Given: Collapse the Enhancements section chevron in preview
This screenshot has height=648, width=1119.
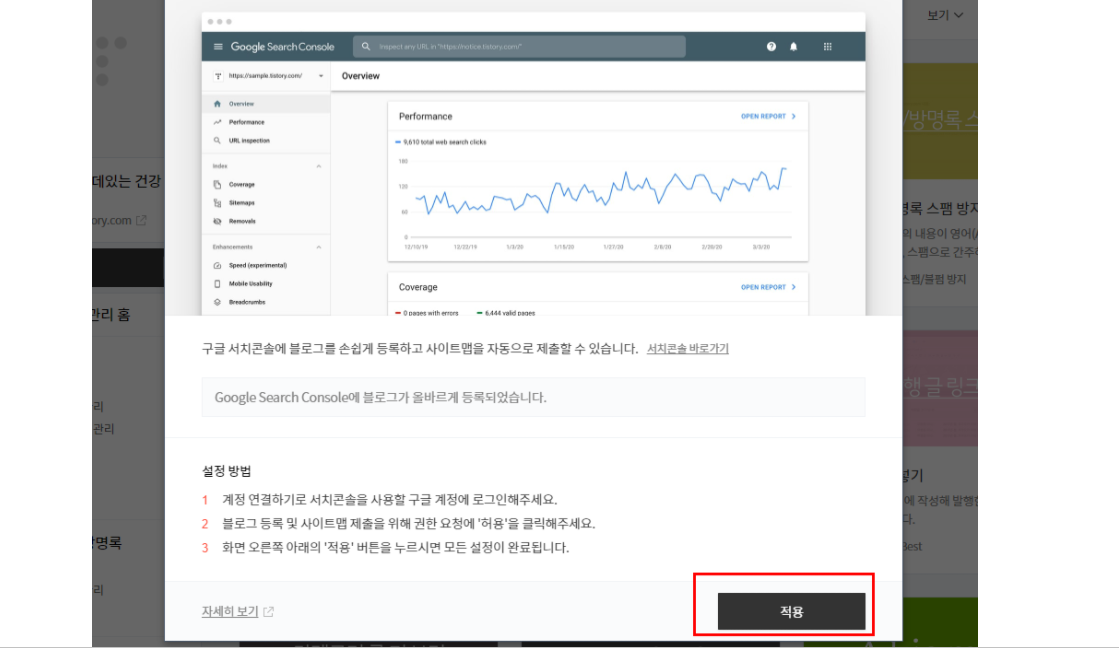Looking at the screenshot, I should (x=318, y=247).
